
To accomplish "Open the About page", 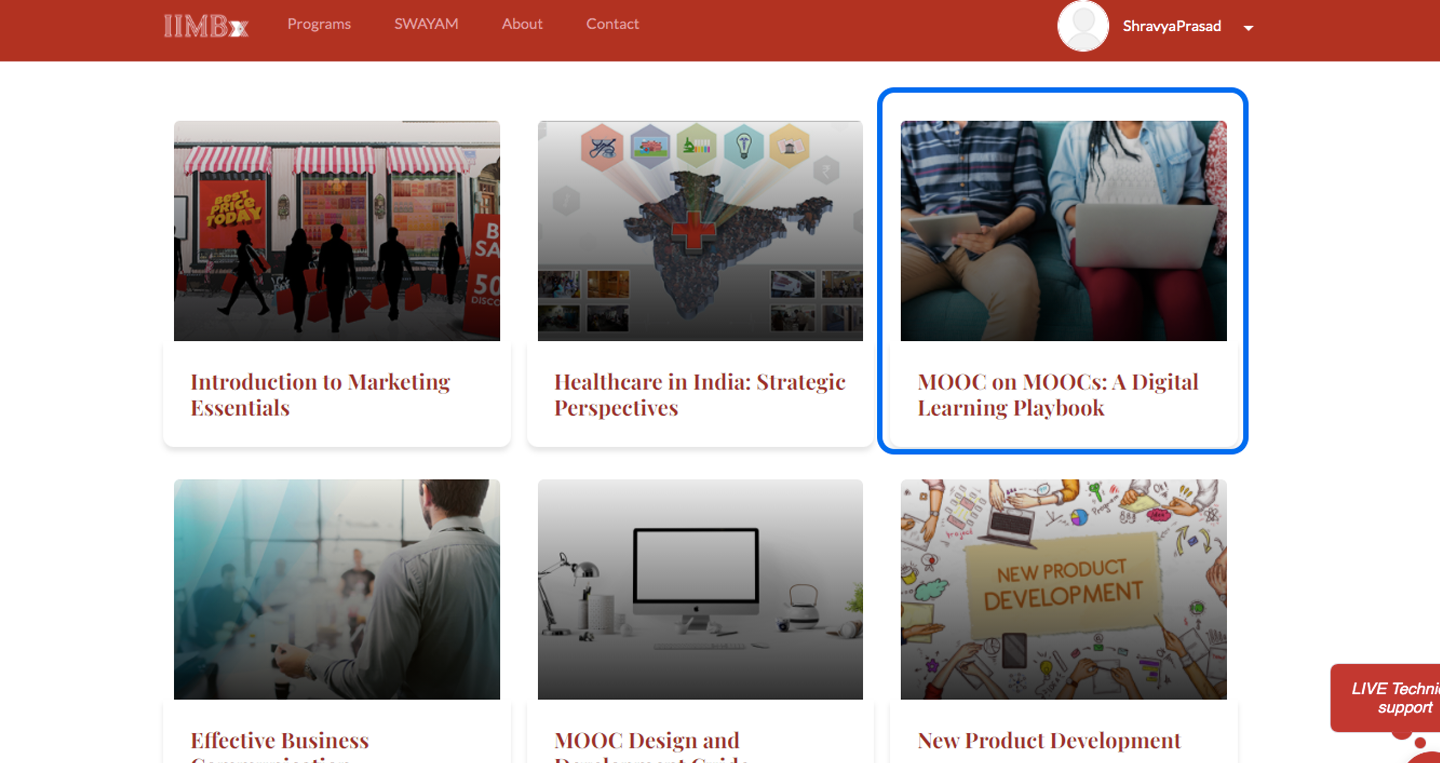I will [x=522, y=24].
